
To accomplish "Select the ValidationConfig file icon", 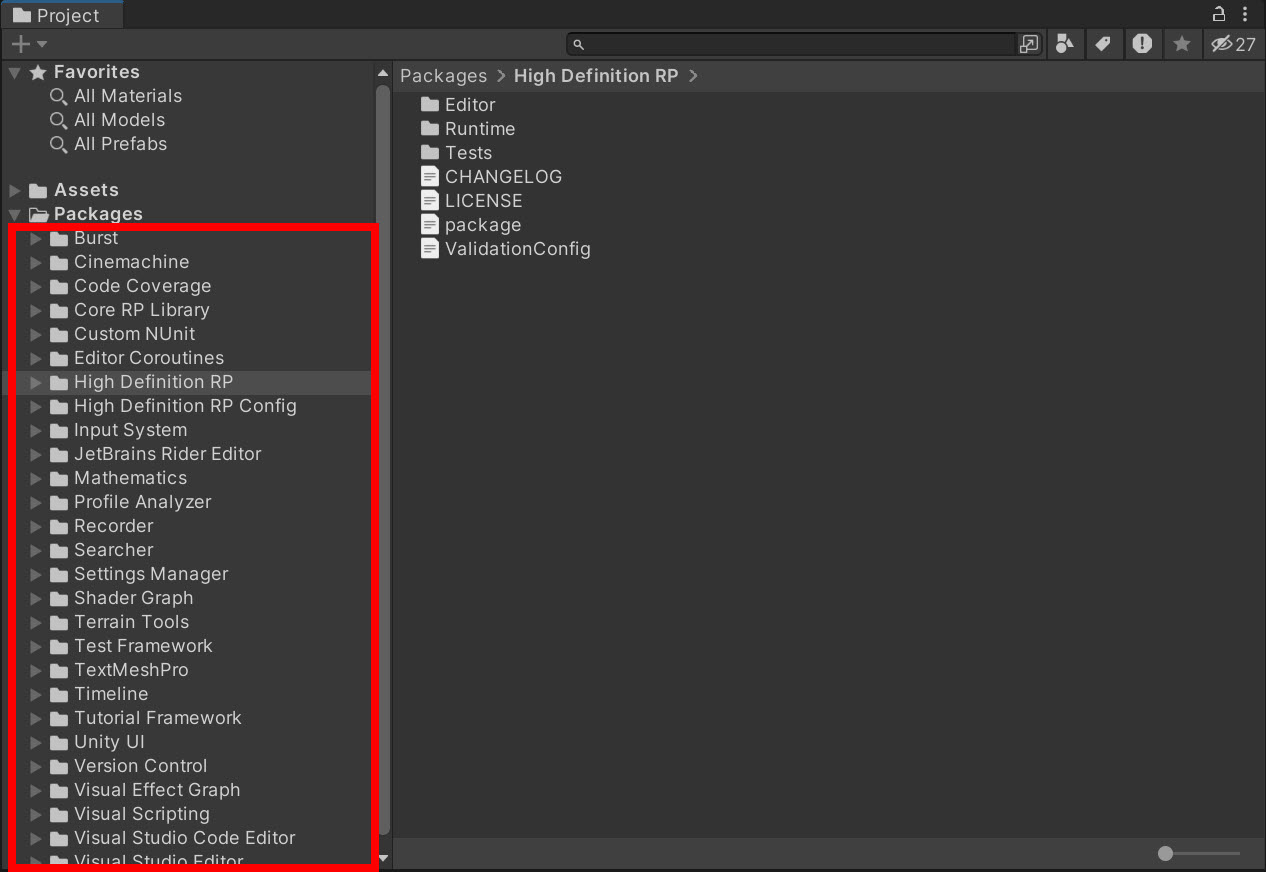I will point(430,249).
